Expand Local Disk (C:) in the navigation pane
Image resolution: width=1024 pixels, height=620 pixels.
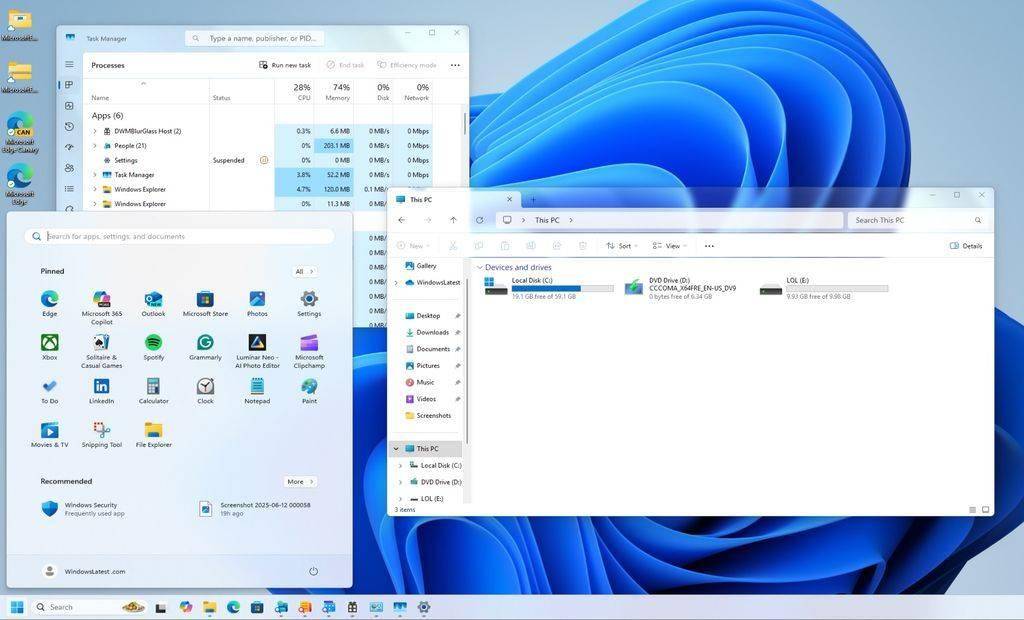(x=400, y=465)
